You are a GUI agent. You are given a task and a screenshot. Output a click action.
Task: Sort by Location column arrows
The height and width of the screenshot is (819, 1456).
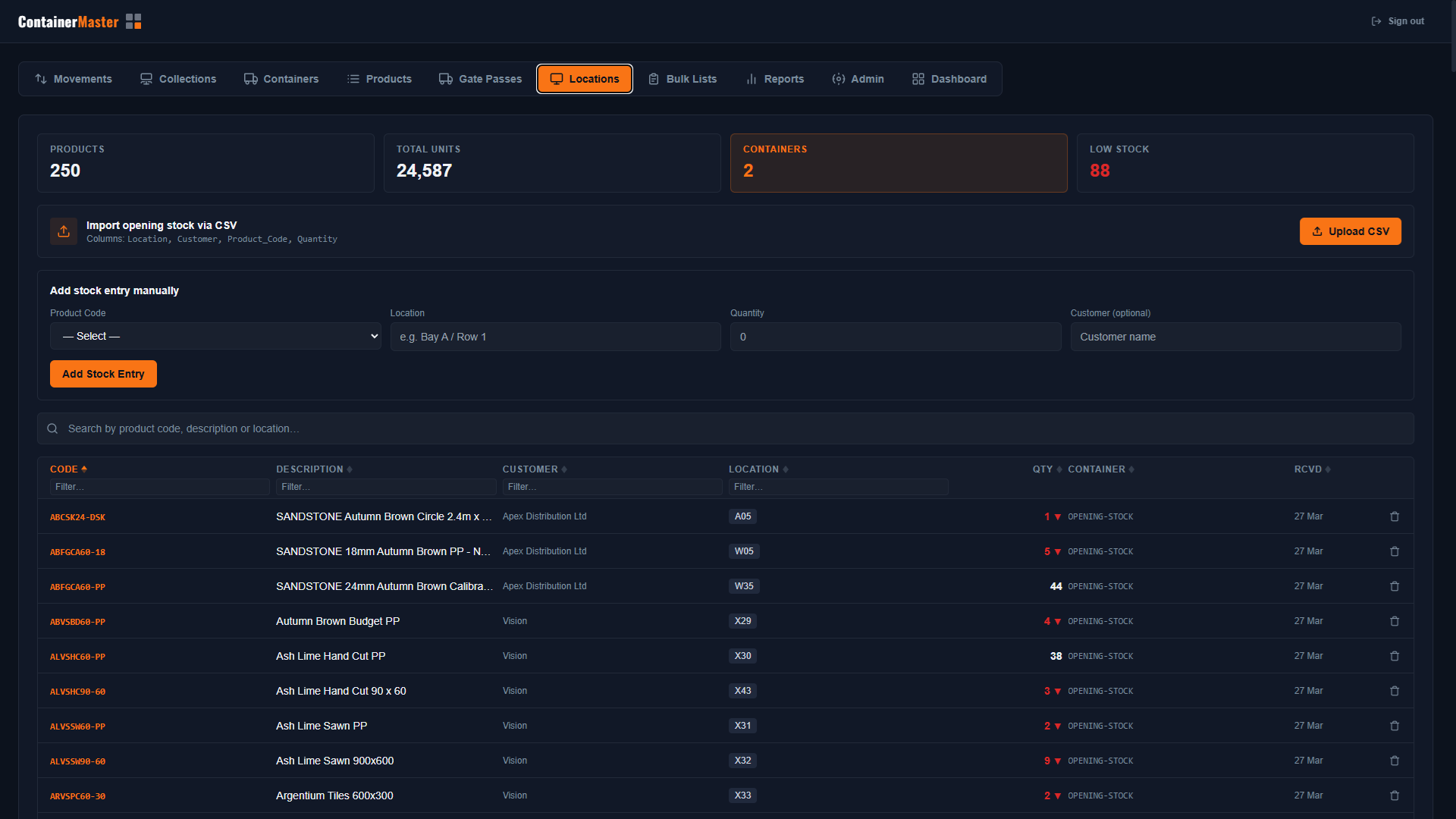(x=786, y=469)
